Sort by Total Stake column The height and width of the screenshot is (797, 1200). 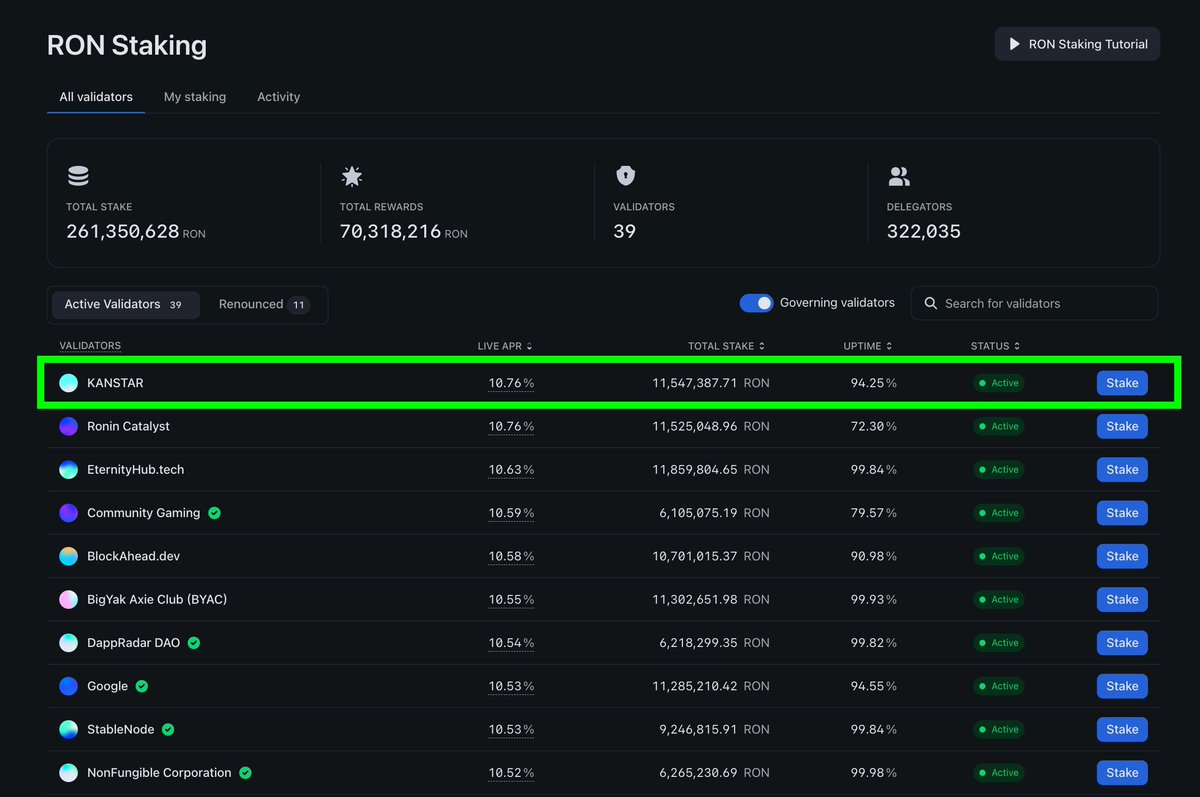click(726, 346)
